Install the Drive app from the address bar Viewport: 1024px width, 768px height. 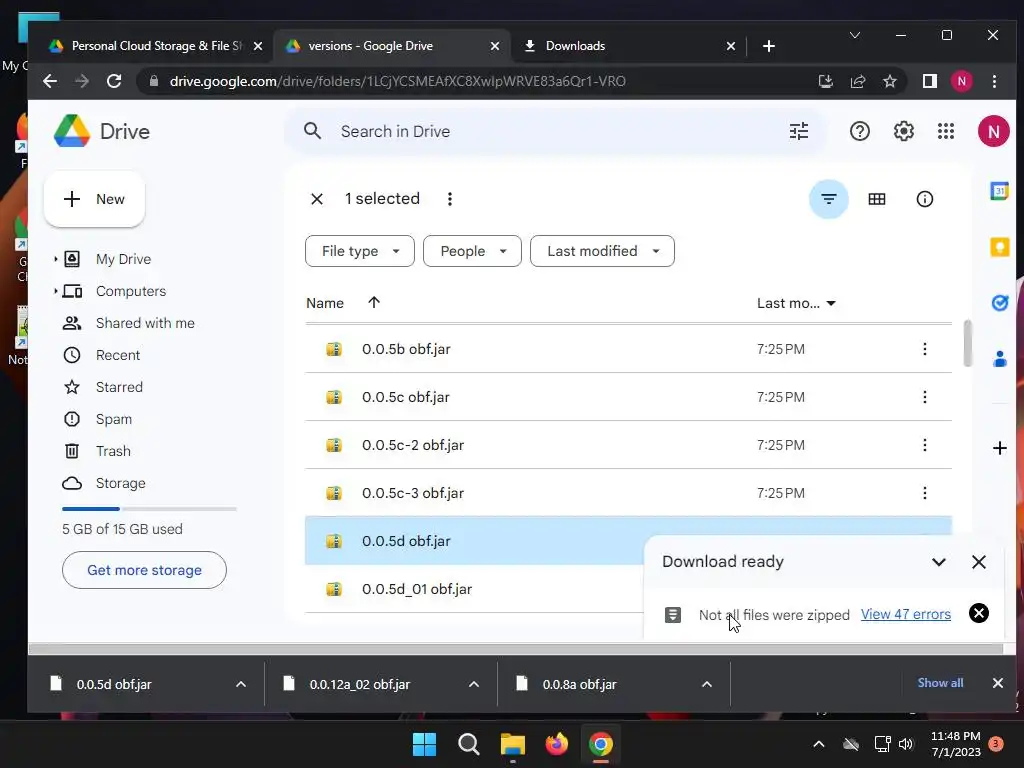point(825,81)
